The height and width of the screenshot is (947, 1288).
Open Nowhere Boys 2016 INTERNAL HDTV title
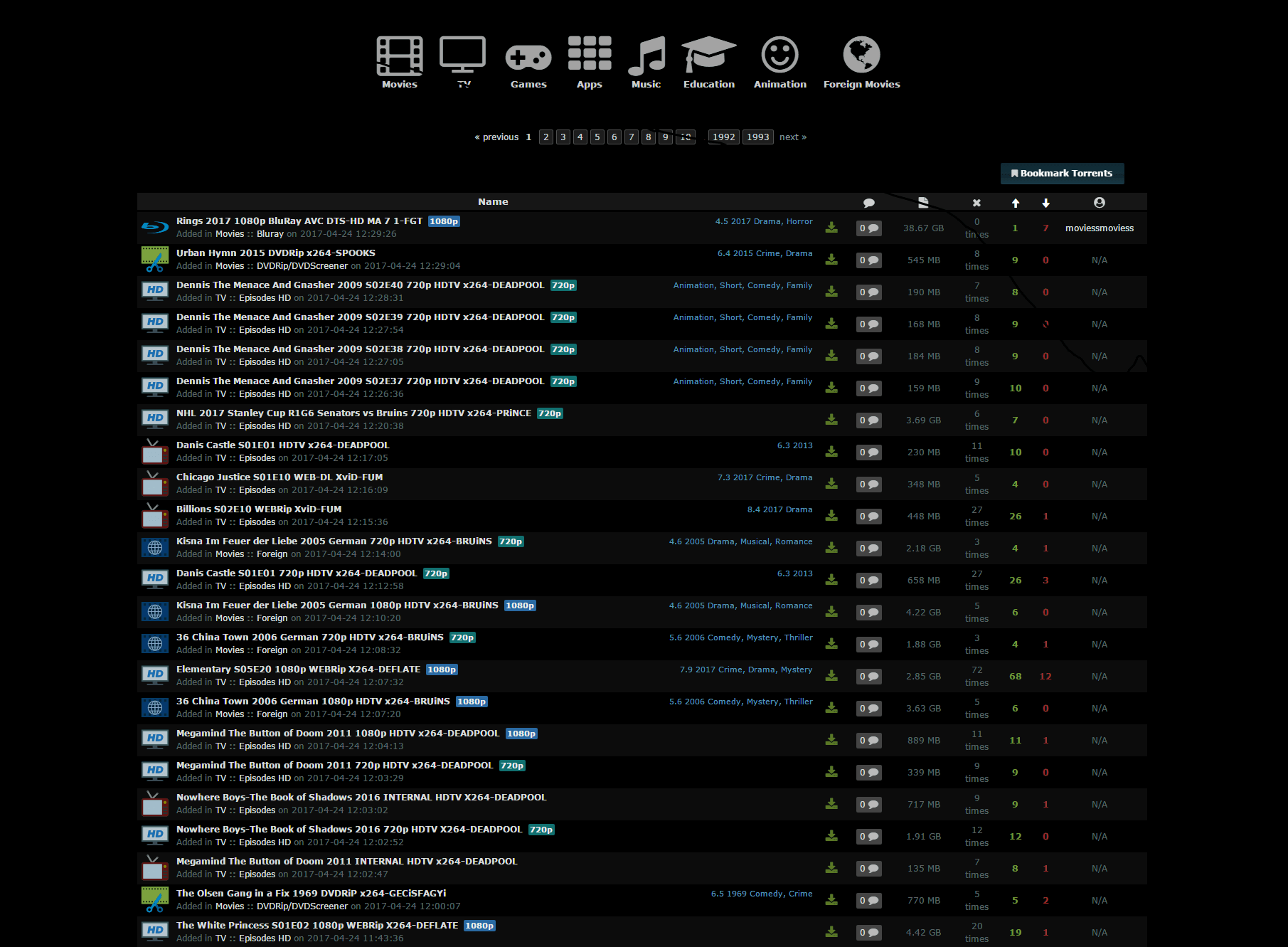361,798
